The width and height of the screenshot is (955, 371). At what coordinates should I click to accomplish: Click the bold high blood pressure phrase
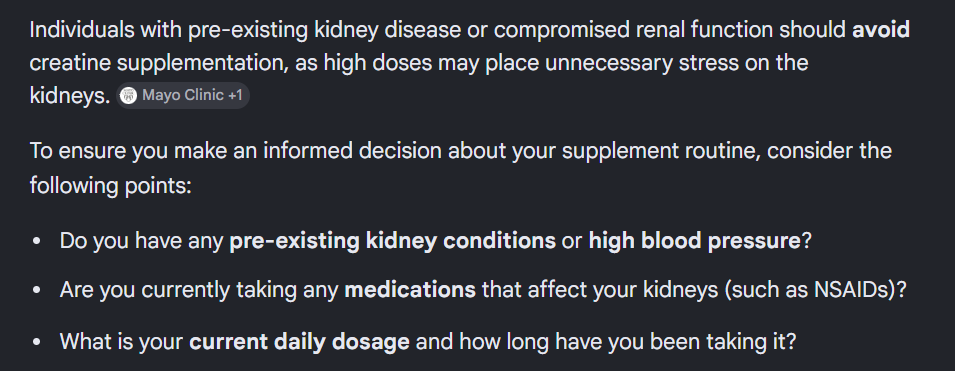coord(694,241)
